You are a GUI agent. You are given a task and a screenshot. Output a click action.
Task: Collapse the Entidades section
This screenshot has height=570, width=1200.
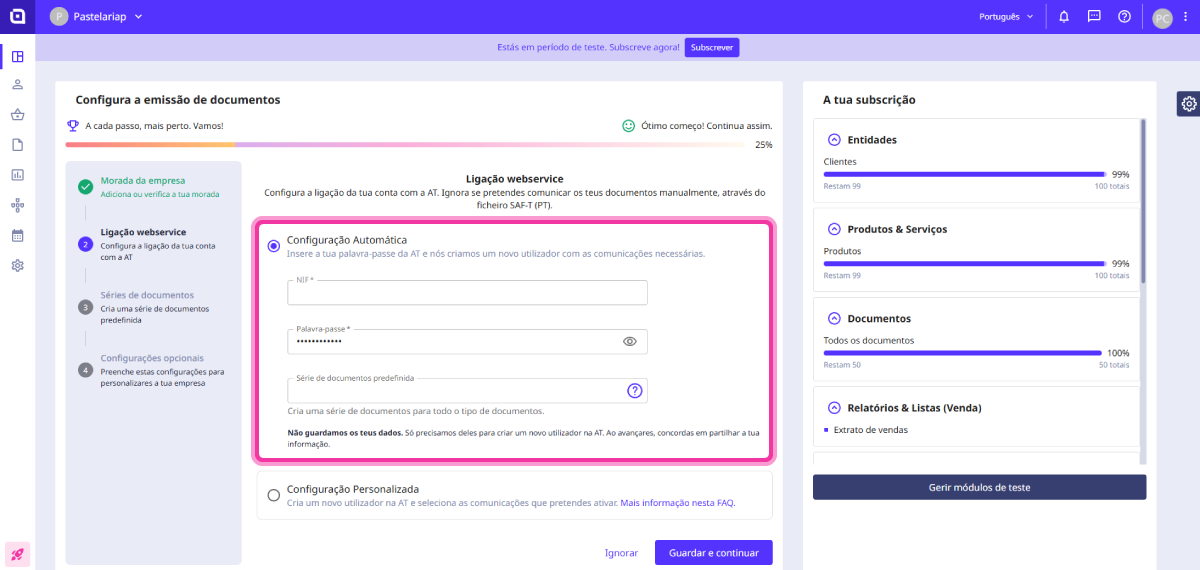pyautogui.click(x=834, y=139)
